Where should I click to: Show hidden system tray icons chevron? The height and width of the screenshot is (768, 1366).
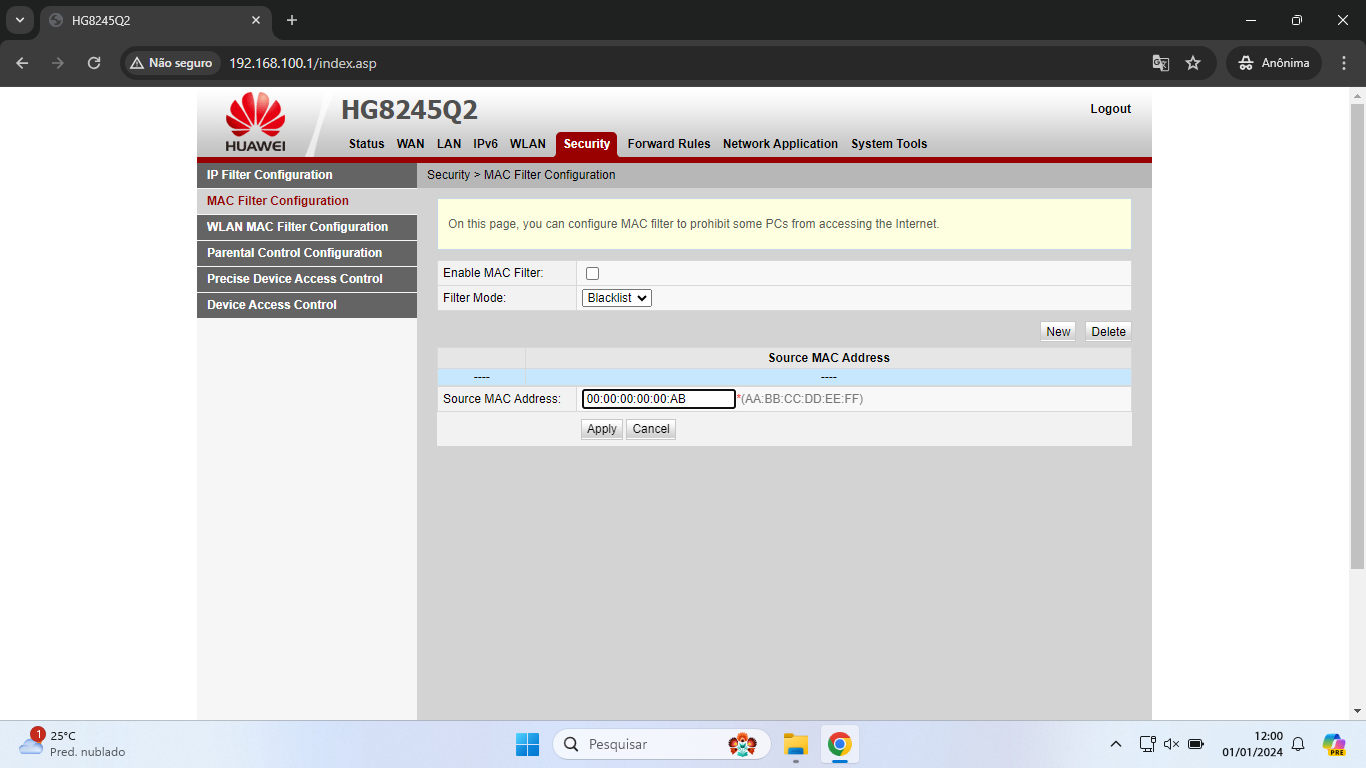(1116, 744)
